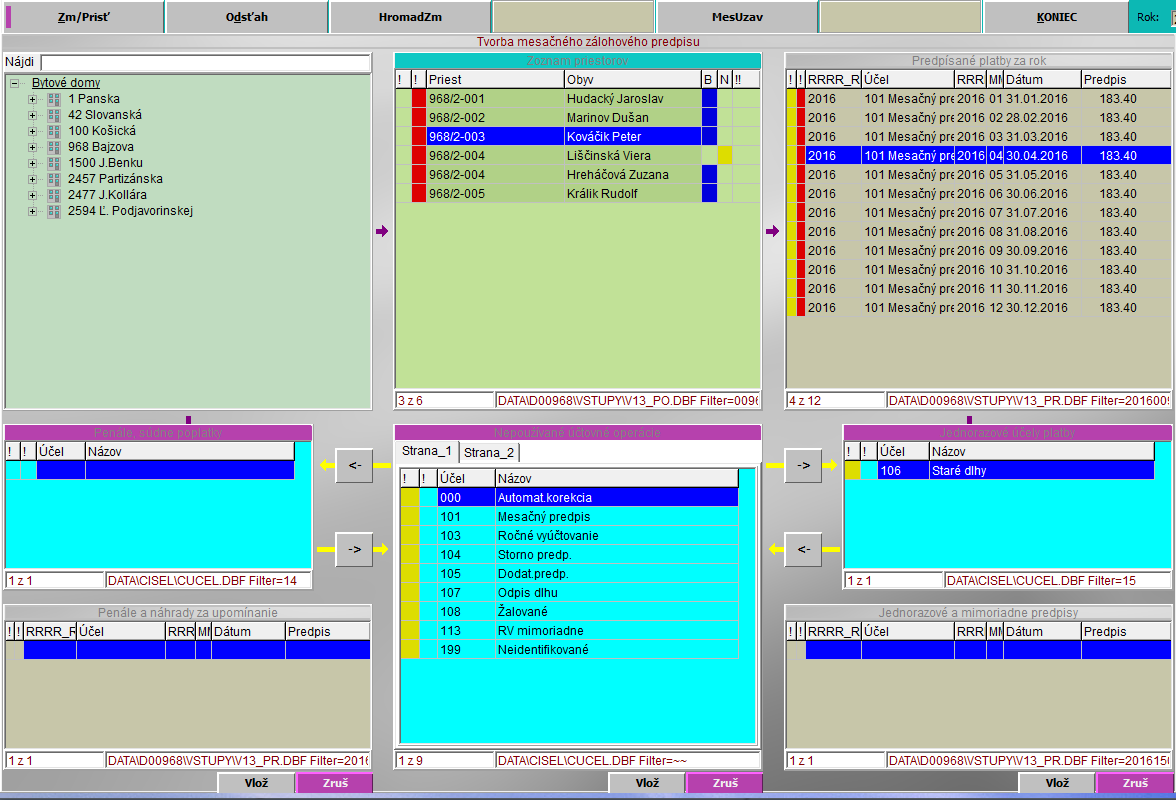The image size is (1176, 800).
Task: Click the building icon beside 1500 J.Benku
Action: [x=53, y=163]
